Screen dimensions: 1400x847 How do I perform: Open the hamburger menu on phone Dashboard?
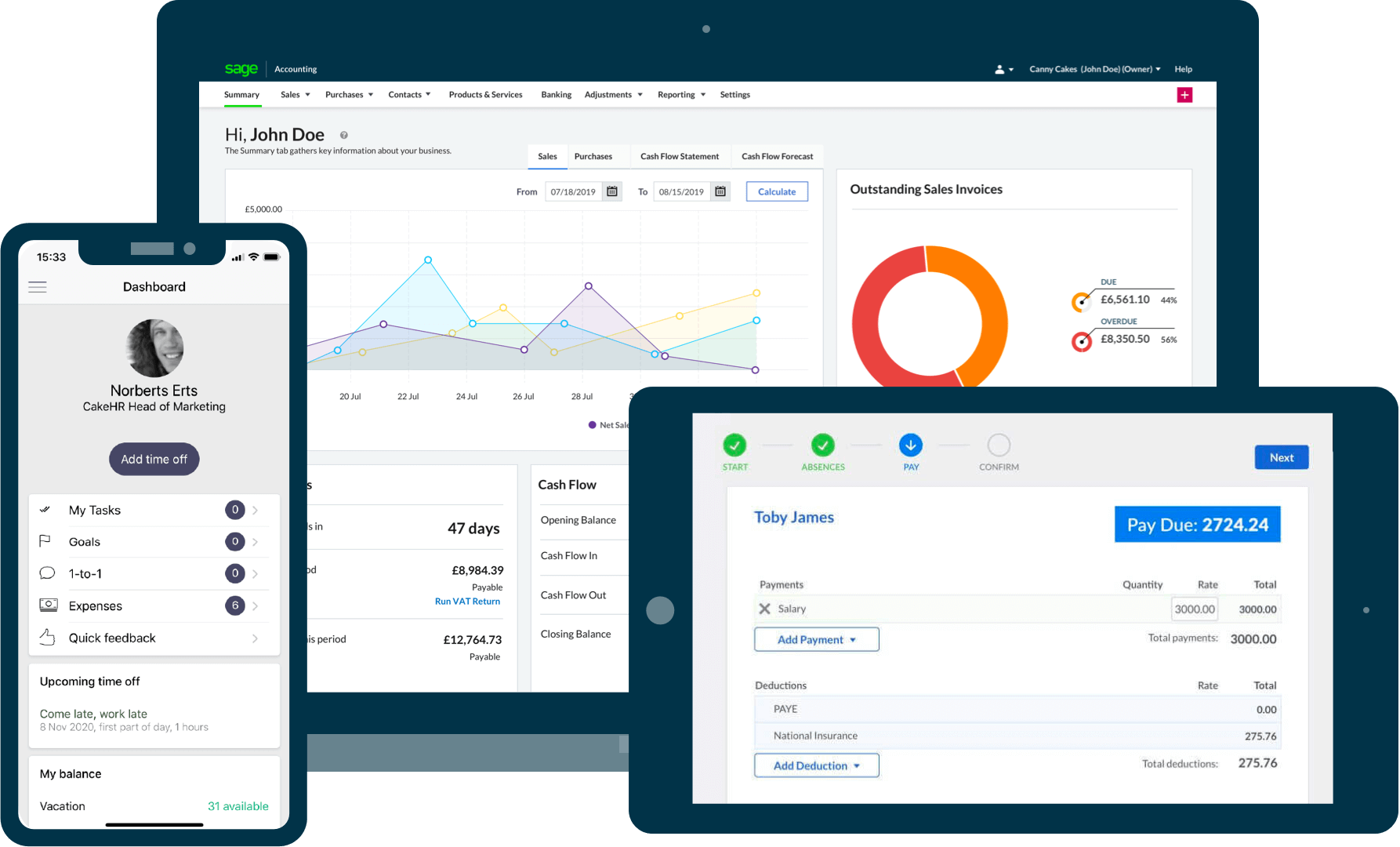click(38, 287)
